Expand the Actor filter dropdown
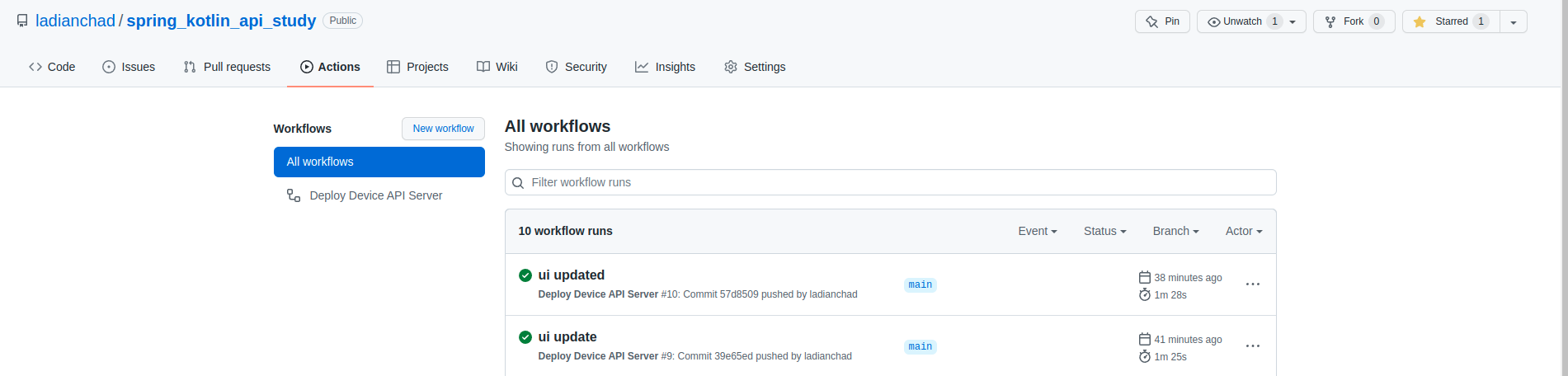Image resolution: width=1568 pixels, height=376 pixels. click(x=1244, y=231)
